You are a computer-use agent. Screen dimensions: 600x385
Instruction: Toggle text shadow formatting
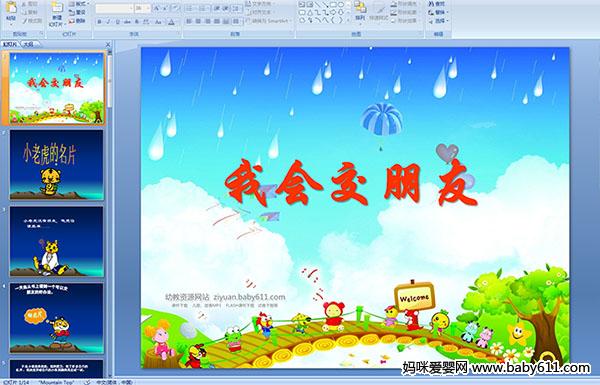click(137, 22)
